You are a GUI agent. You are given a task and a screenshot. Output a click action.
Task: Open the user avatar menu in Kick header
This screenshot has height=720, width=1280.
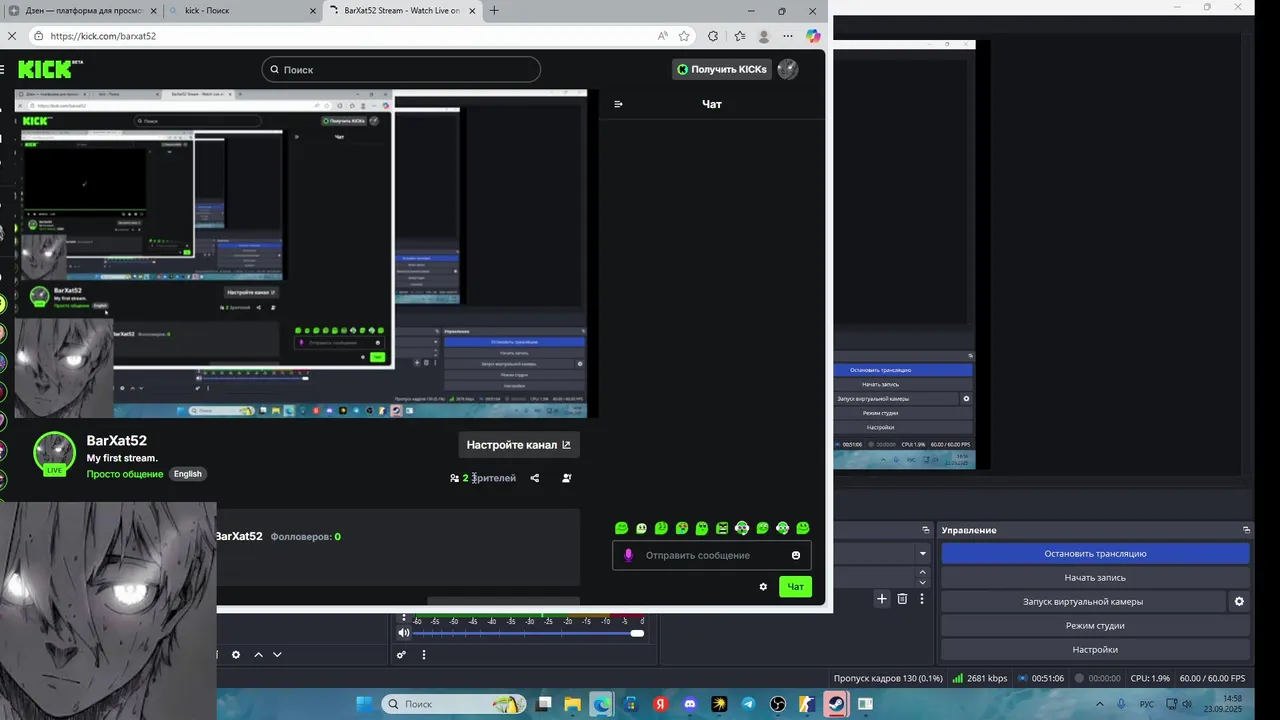pos(788,69)
